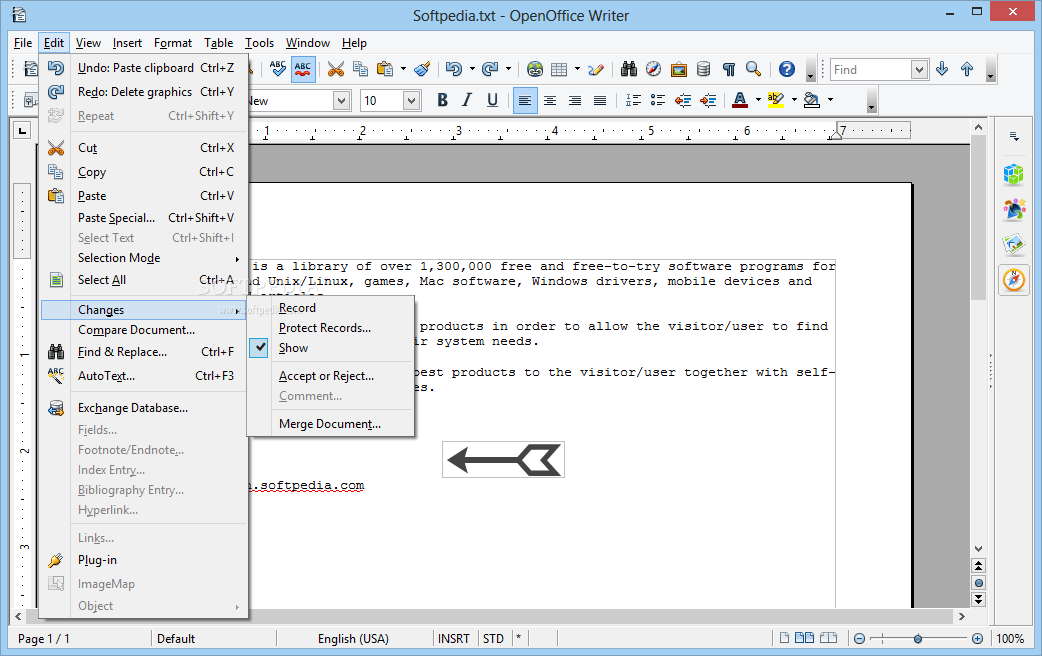Open the Table size dropdown arrow
This screenshot has width=1042, height=656.
577,69
